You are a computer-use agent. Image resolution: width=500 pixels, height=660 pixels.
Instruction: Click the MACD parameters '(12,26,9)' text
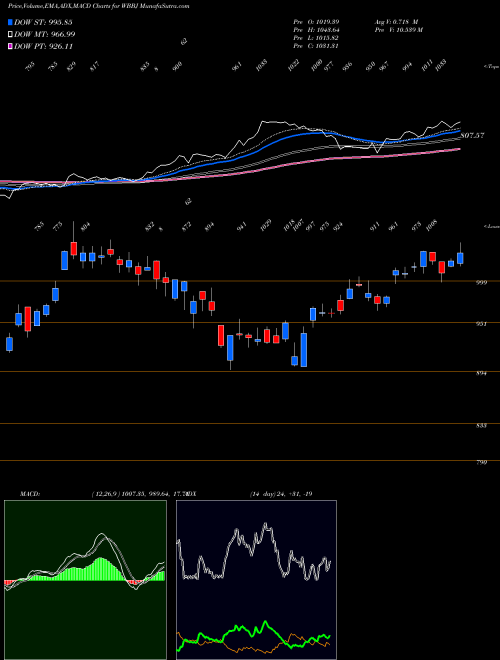(x=104, y=494)
